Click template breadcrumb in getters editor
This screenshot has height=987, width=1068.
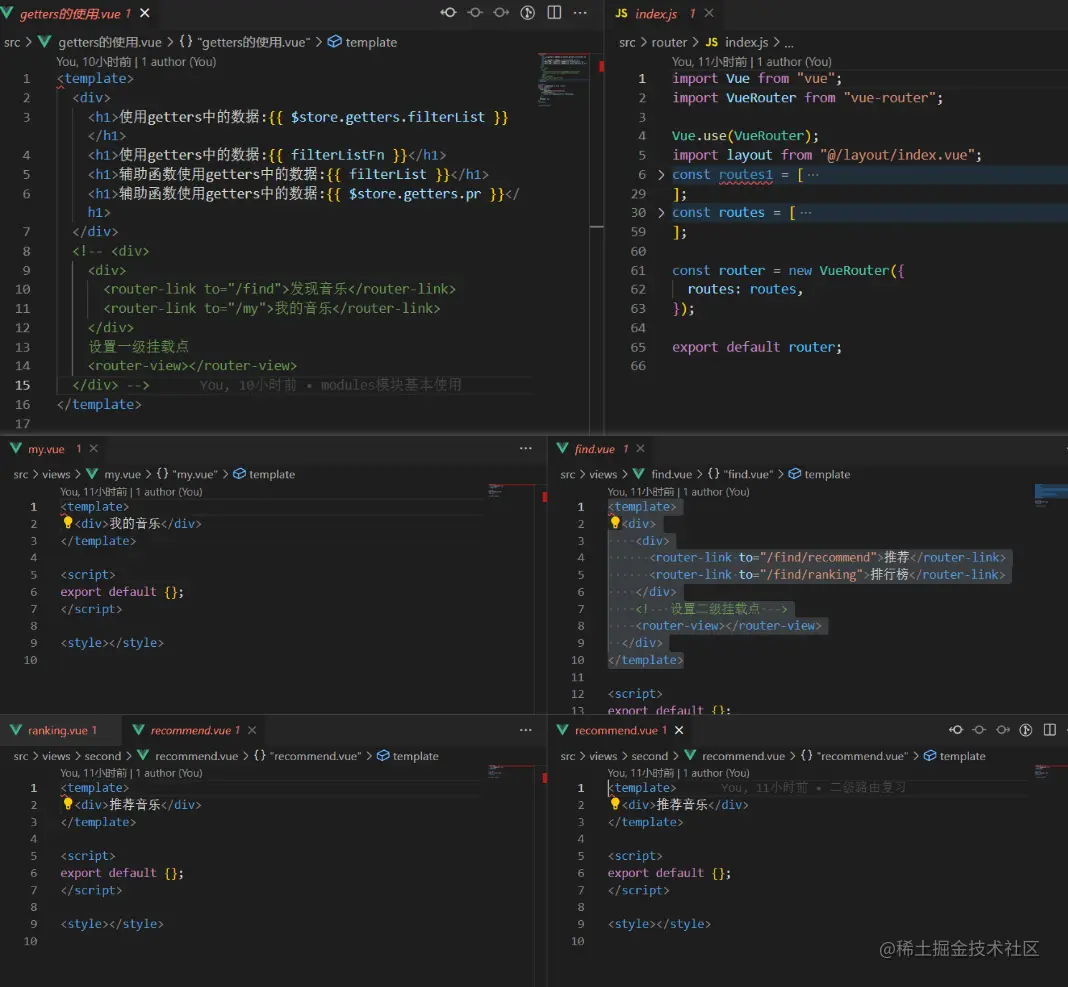click(x=371, y=42)
